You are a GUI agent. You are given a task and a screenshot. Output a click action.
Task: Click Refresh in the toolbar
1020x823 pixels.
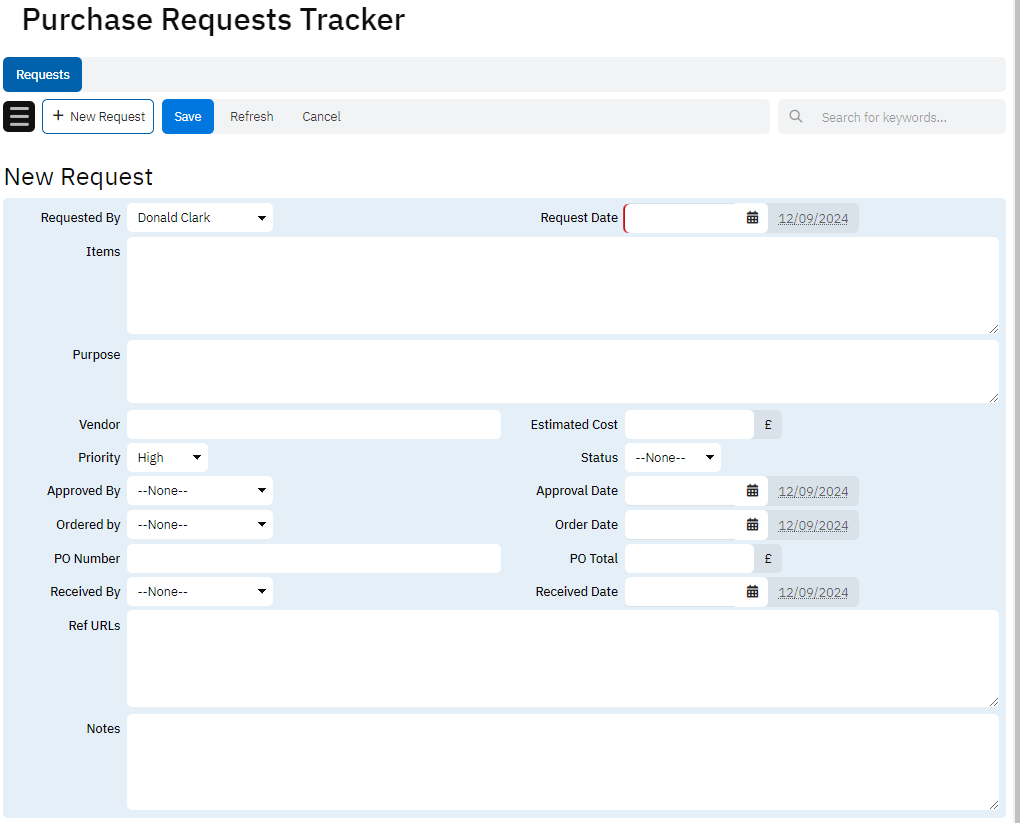click(x=251, y=117)
